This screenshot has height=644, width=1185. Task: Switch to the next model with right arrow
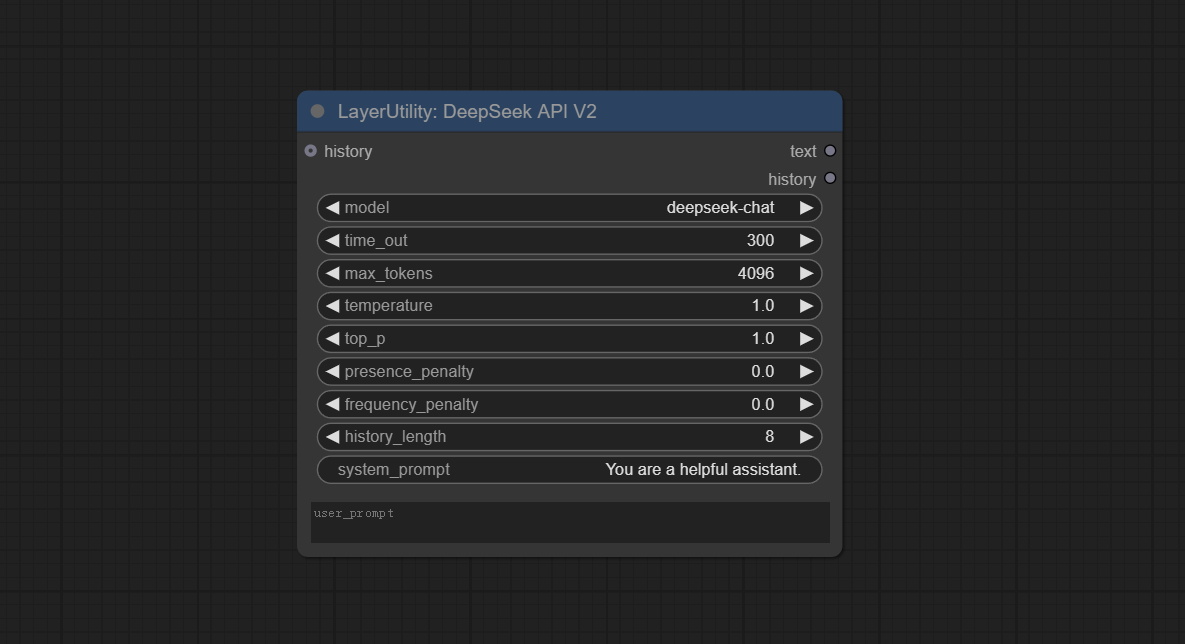[806, 208]
